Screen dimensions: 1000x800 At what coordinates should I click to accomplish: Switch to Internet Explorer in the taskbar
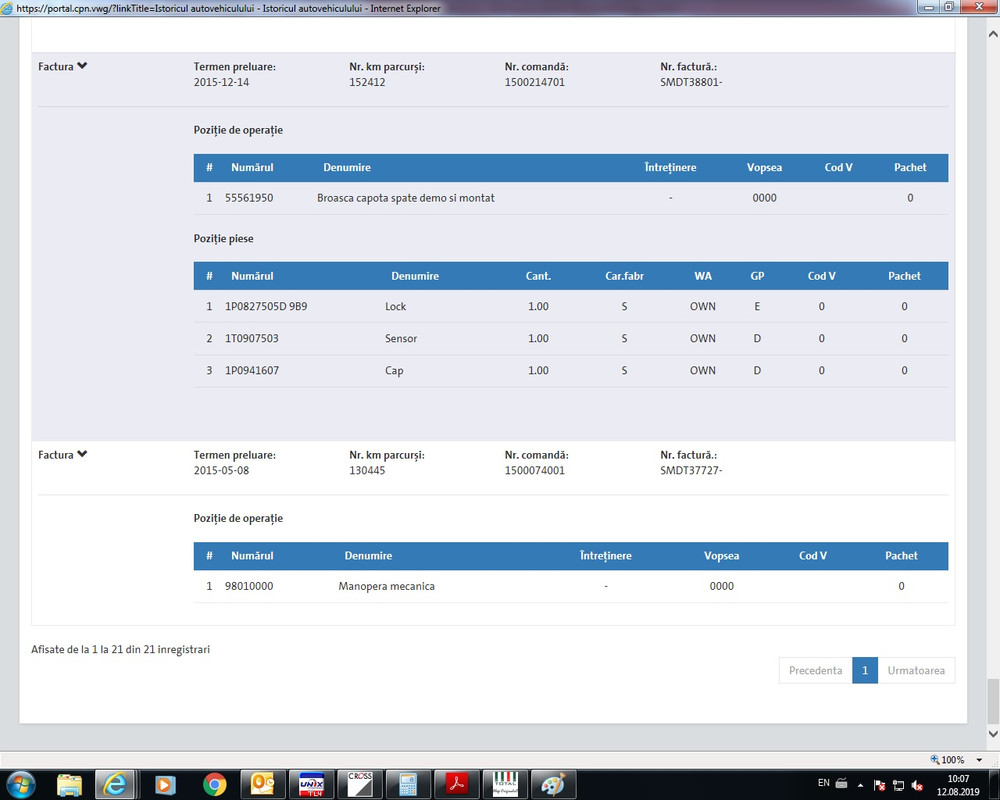pos(115,784)
